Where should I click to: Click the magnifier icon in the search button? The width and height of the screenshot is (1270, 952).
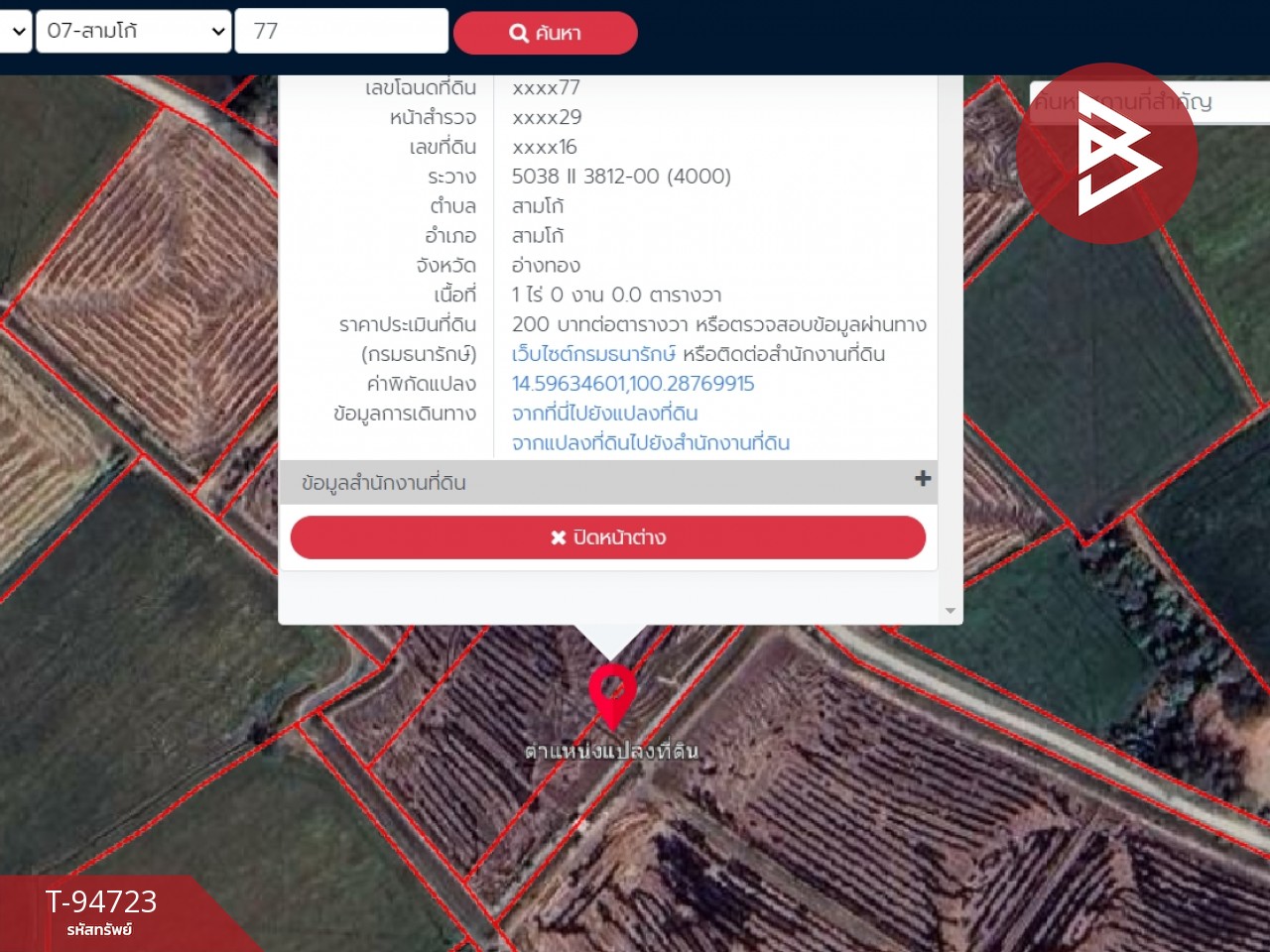pyautogui.click(x=519, y=33)
